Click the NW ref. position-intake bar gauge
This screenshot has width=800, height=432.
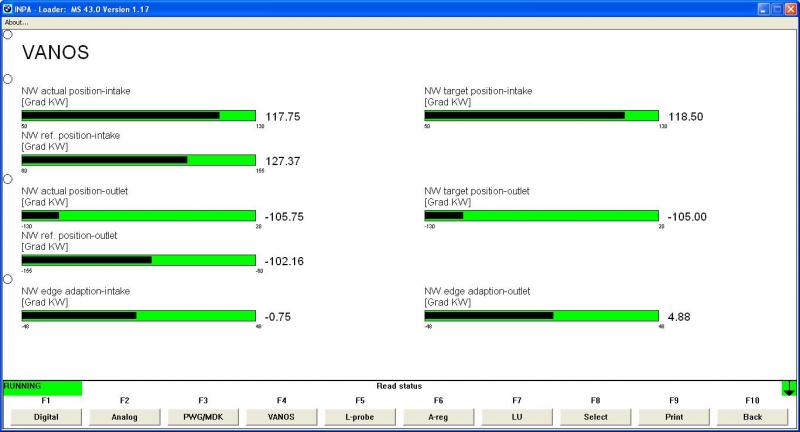[139, 160]
